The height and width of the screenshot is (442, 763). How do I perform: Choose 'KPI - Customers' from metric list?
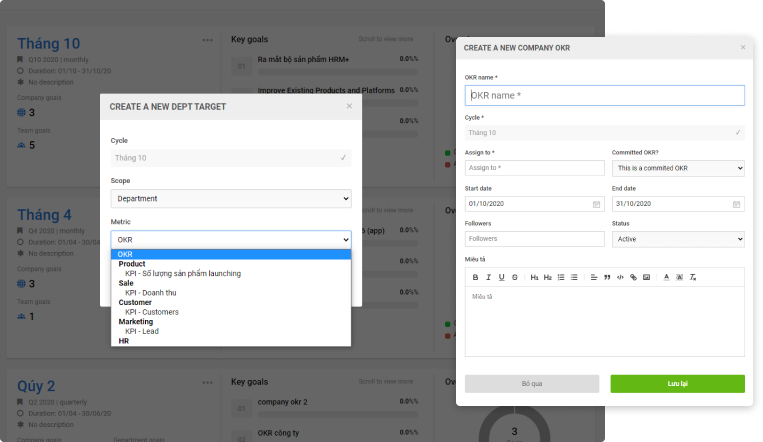tap(152, 312)
